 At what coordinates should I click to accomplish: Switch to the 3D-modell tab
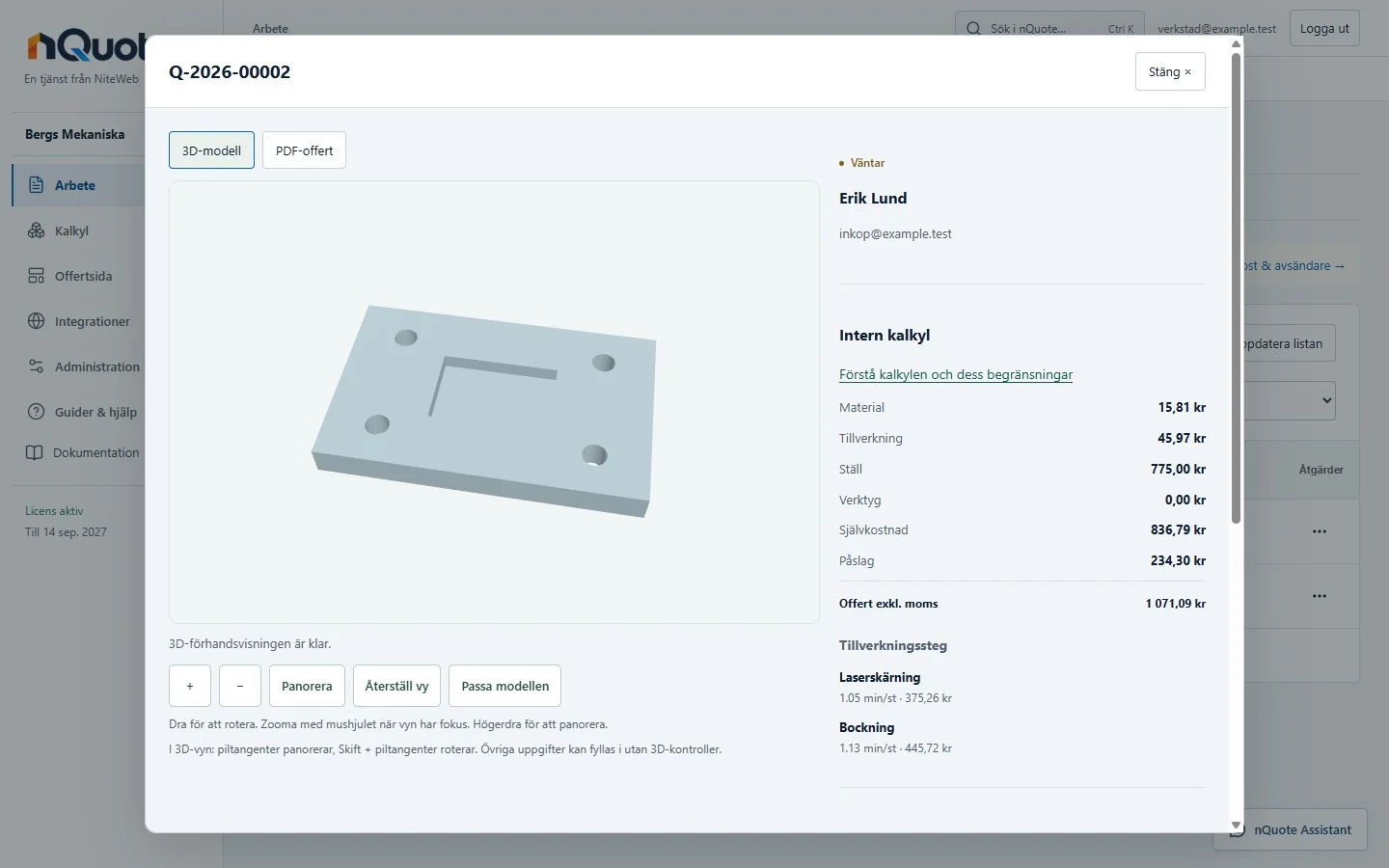(x=211, y=150)
